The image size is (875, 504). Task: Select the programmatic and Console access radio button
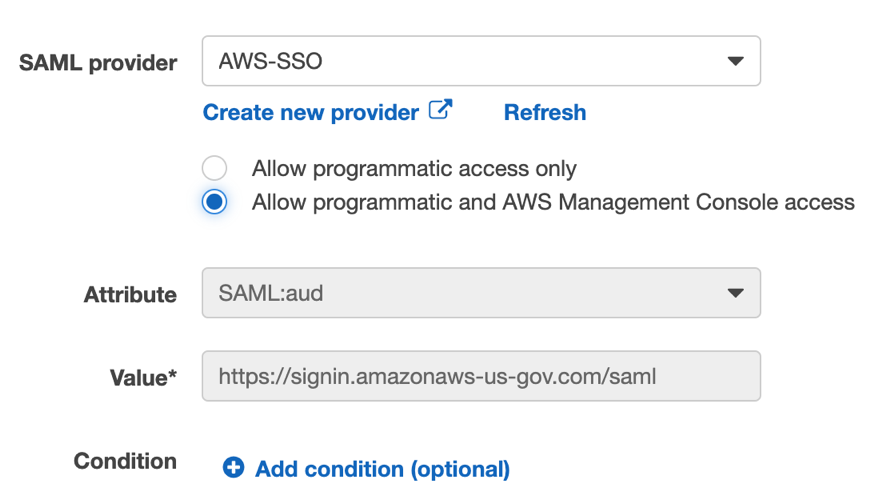[x=214, y=202]
